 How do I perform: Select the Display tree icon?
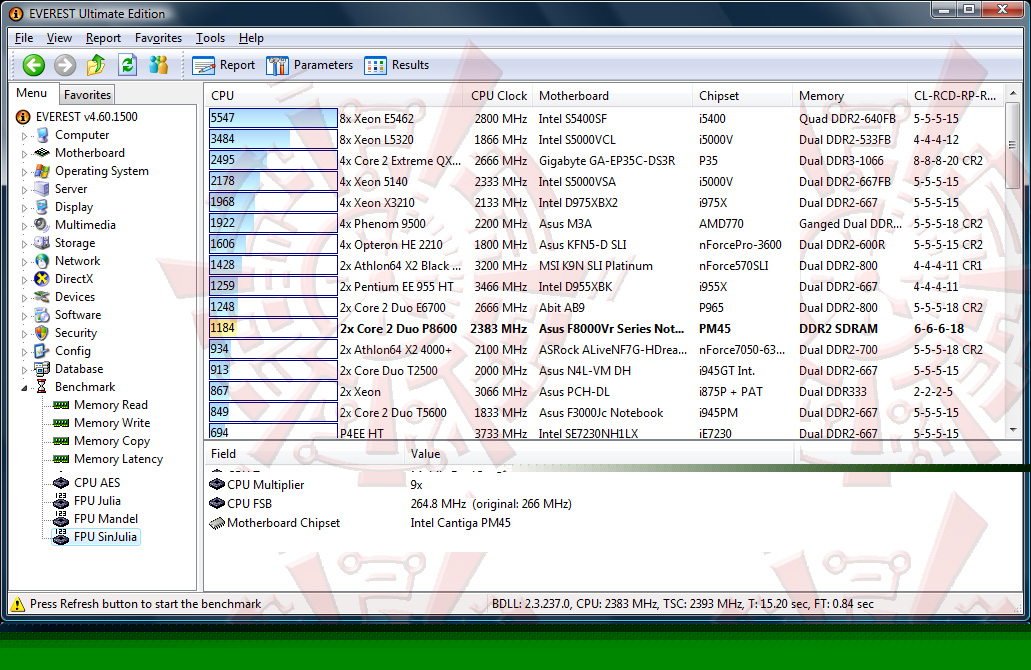[x=42, y=206]
